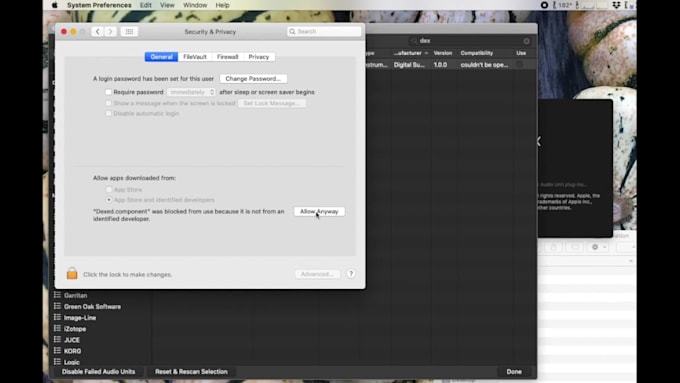Image resolution: width=680 pixels, height=383 pixels.
Task: Click Reset & Rescan Selection
Action: (x=191, y=372)
